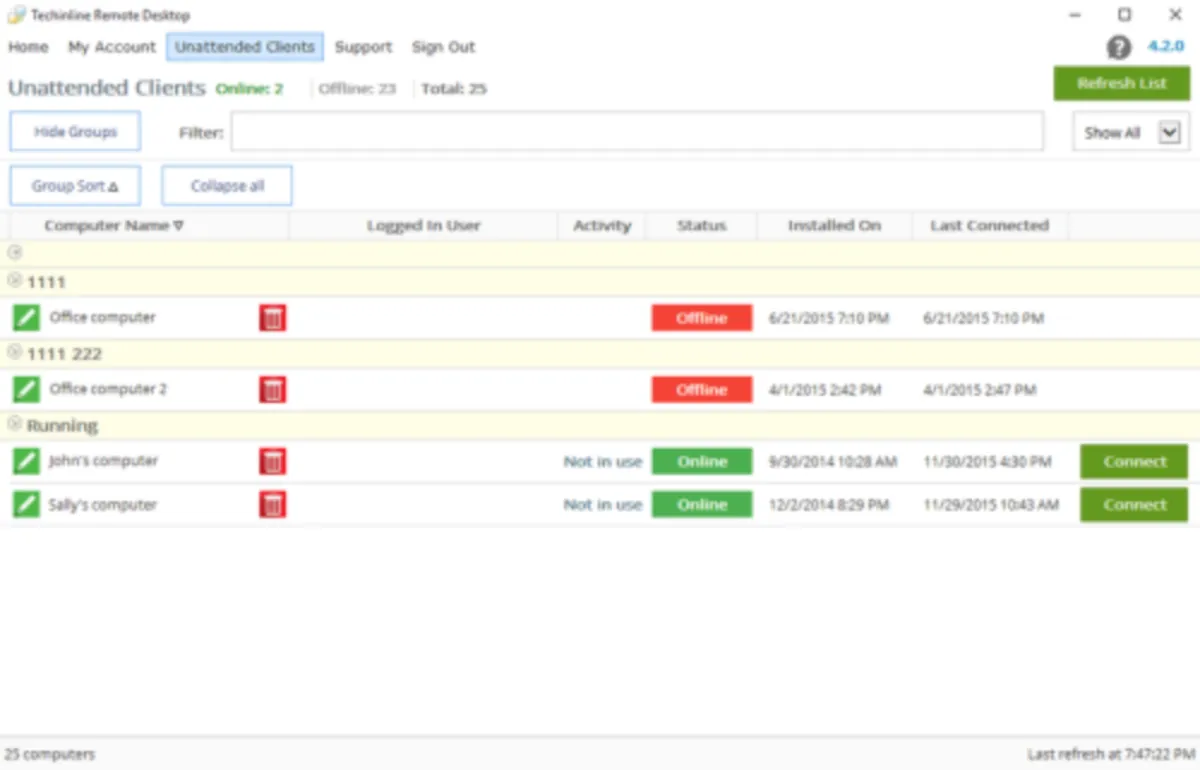Edit Sally's computer via pencil icon

pos(26,504)
